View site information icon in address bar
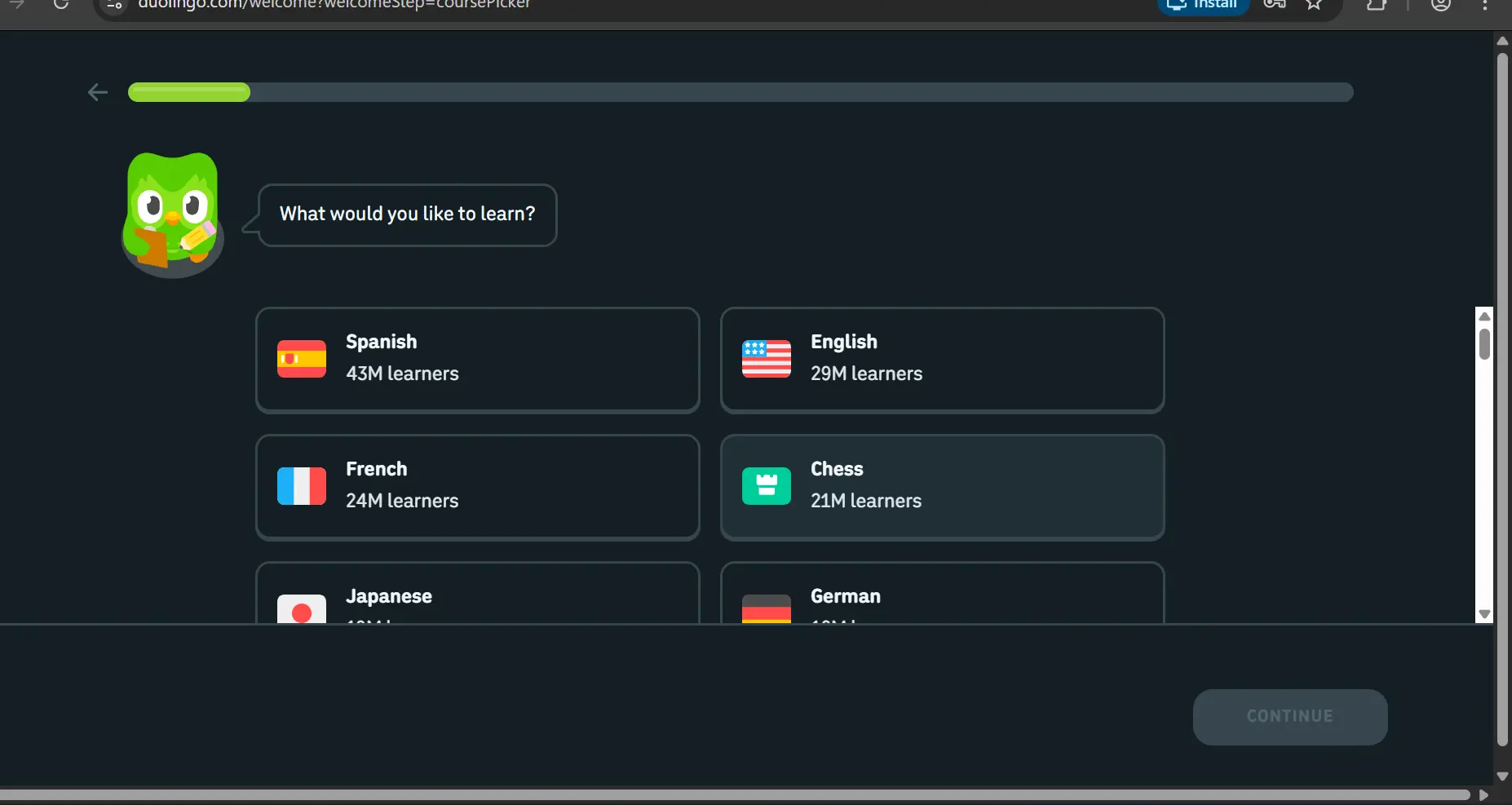 (x=115, y=5)
